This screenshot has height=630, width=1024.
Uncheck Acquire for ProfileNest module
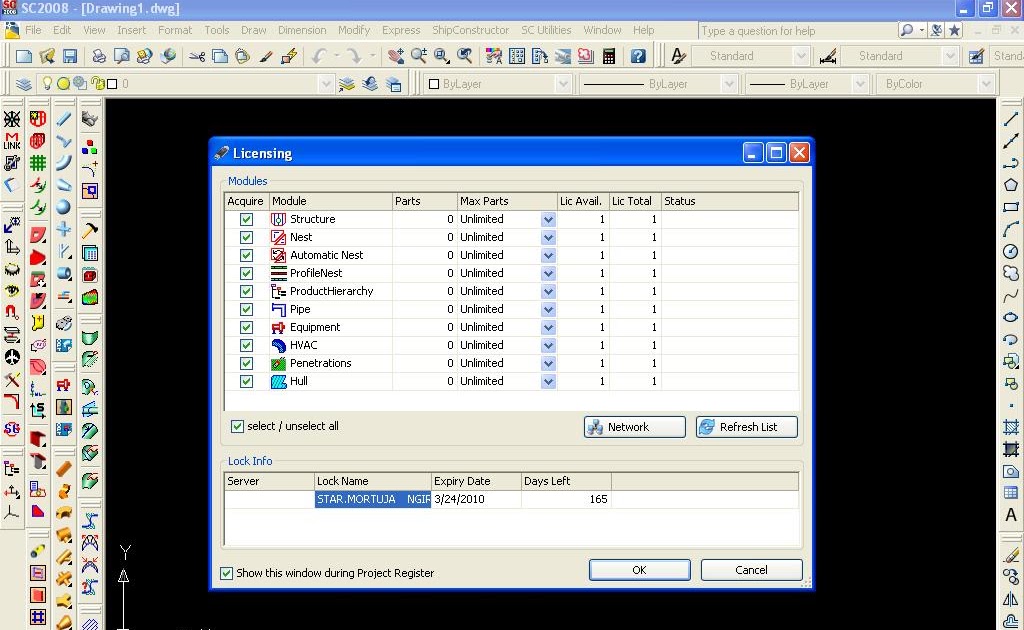246,273
